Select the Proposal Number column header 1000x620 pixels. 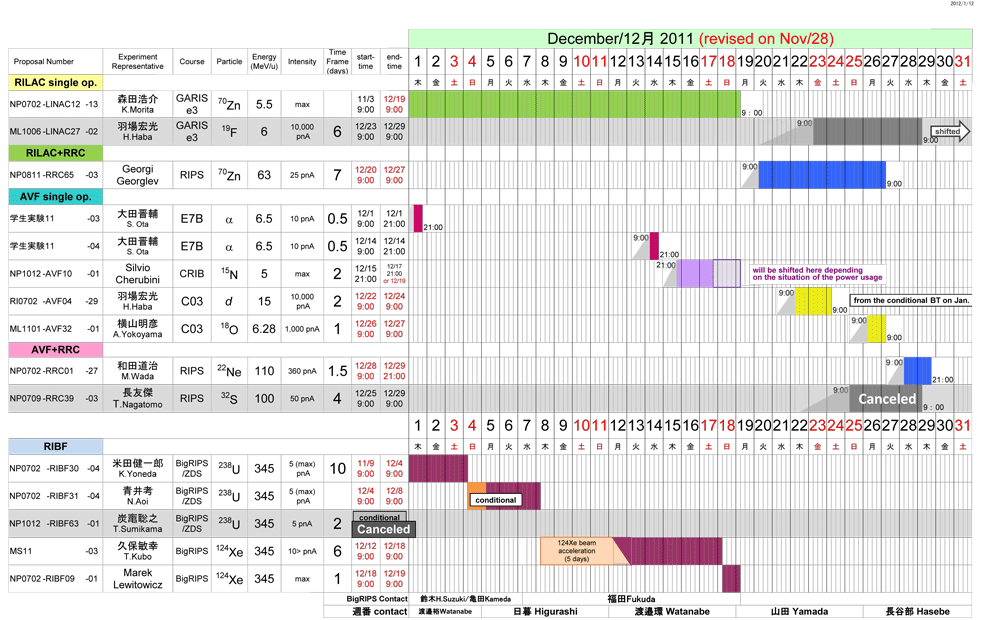43,62
